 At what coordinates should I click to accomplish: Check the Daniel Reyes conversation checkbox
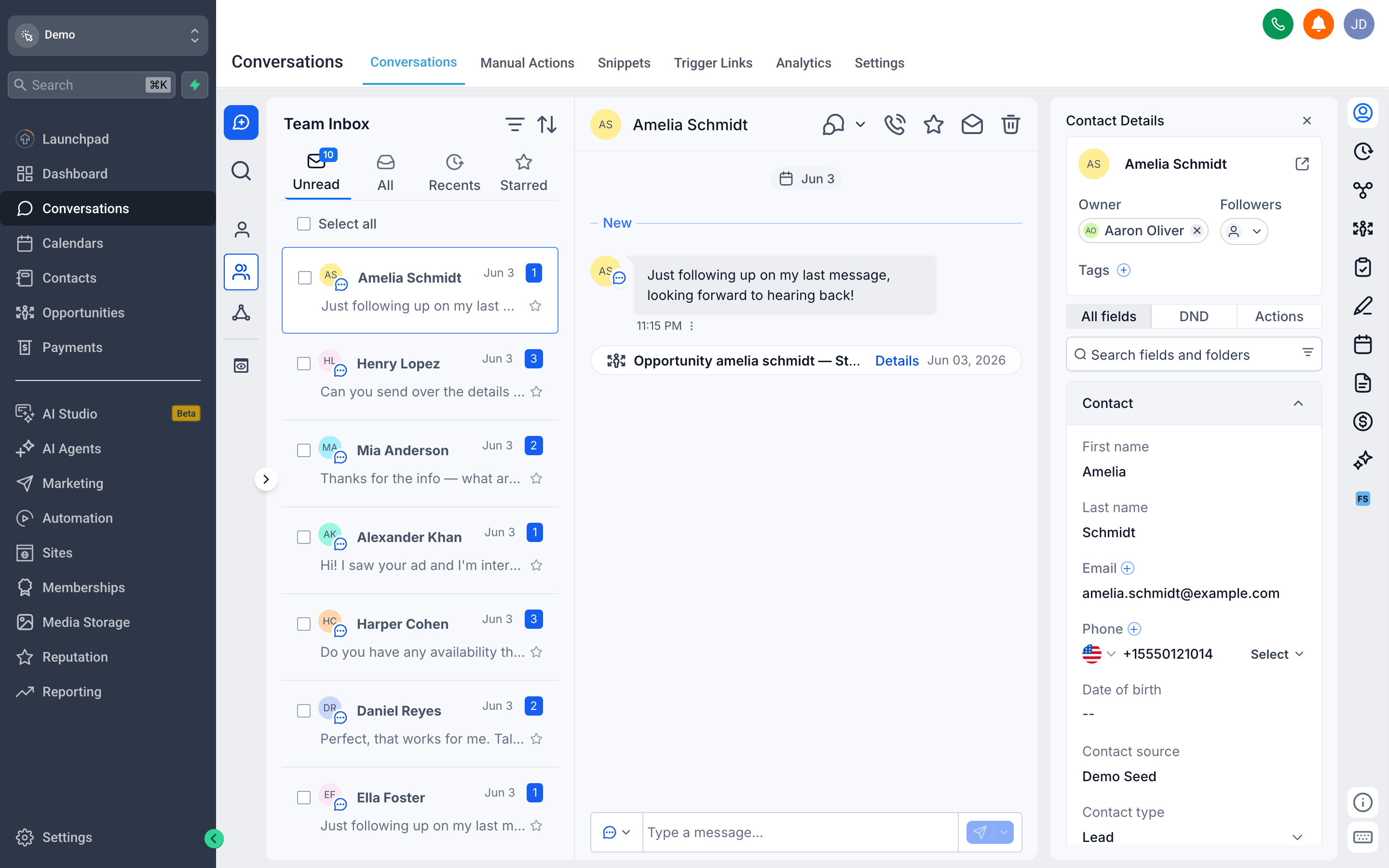304,711
